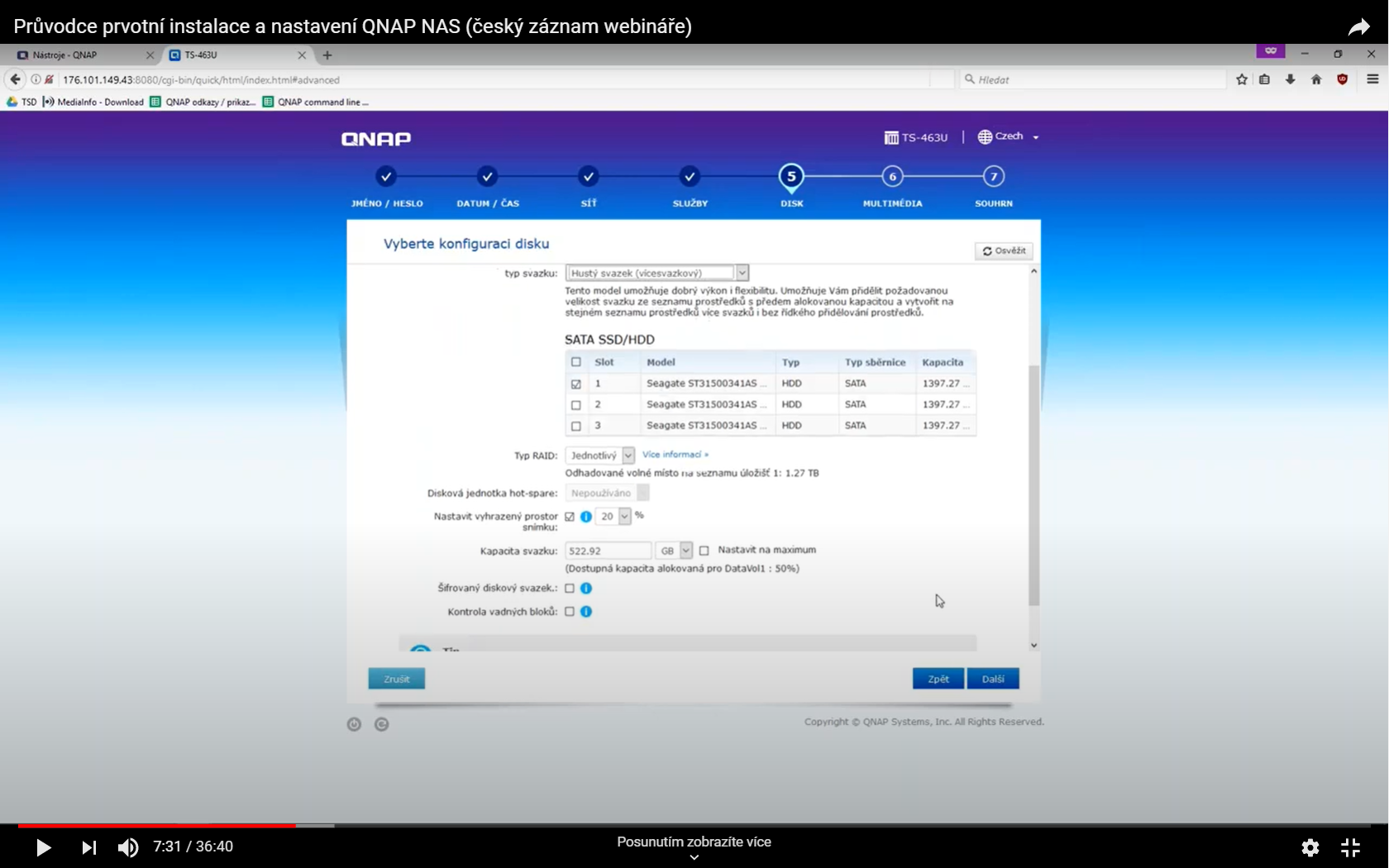Select step 5 Disk
The width and height of the screenshot is (1389, 868).
point(791,176)
